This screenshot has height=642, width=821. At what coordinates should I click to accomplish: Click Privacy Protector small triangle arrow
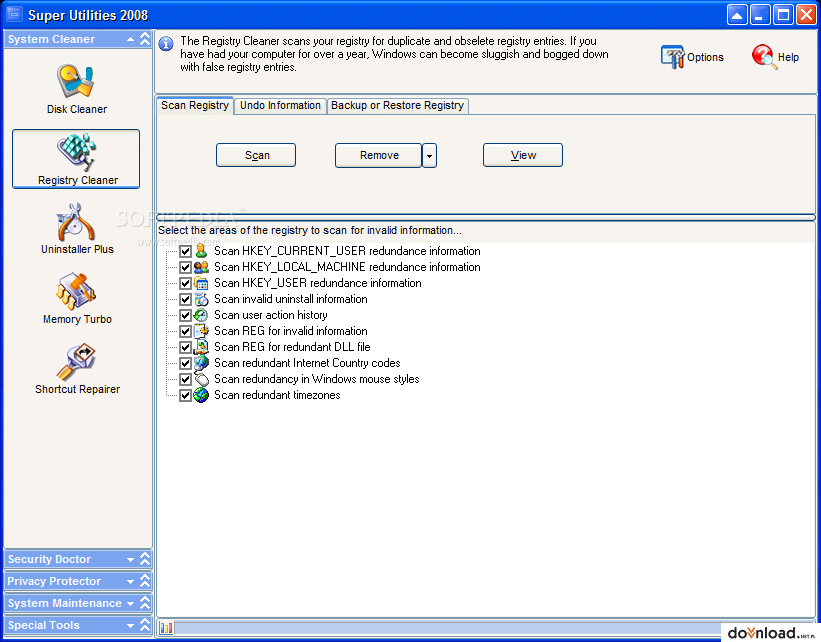pos(130,582)
